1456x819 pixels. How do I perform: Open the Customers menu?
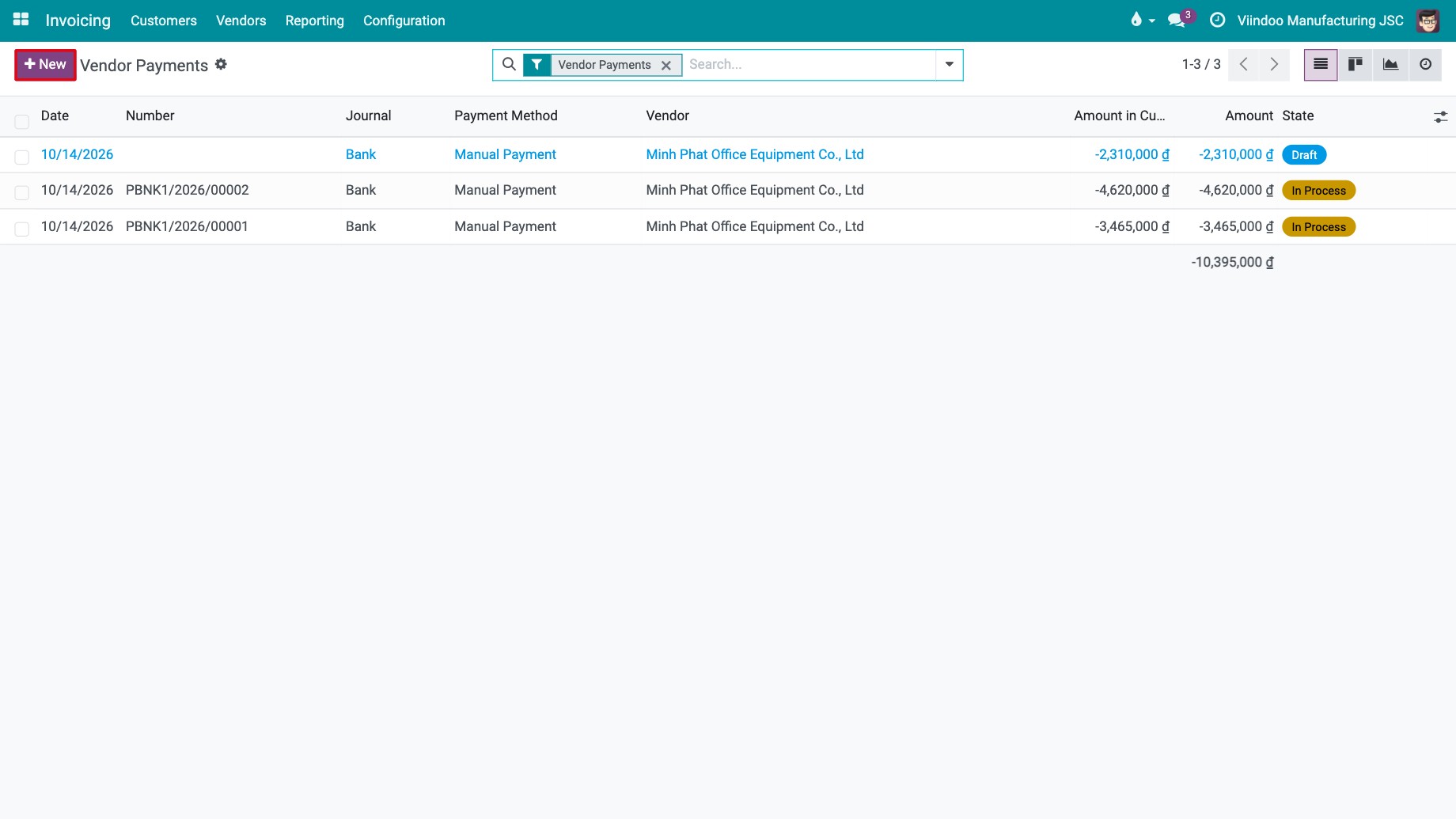coord(164,21)
